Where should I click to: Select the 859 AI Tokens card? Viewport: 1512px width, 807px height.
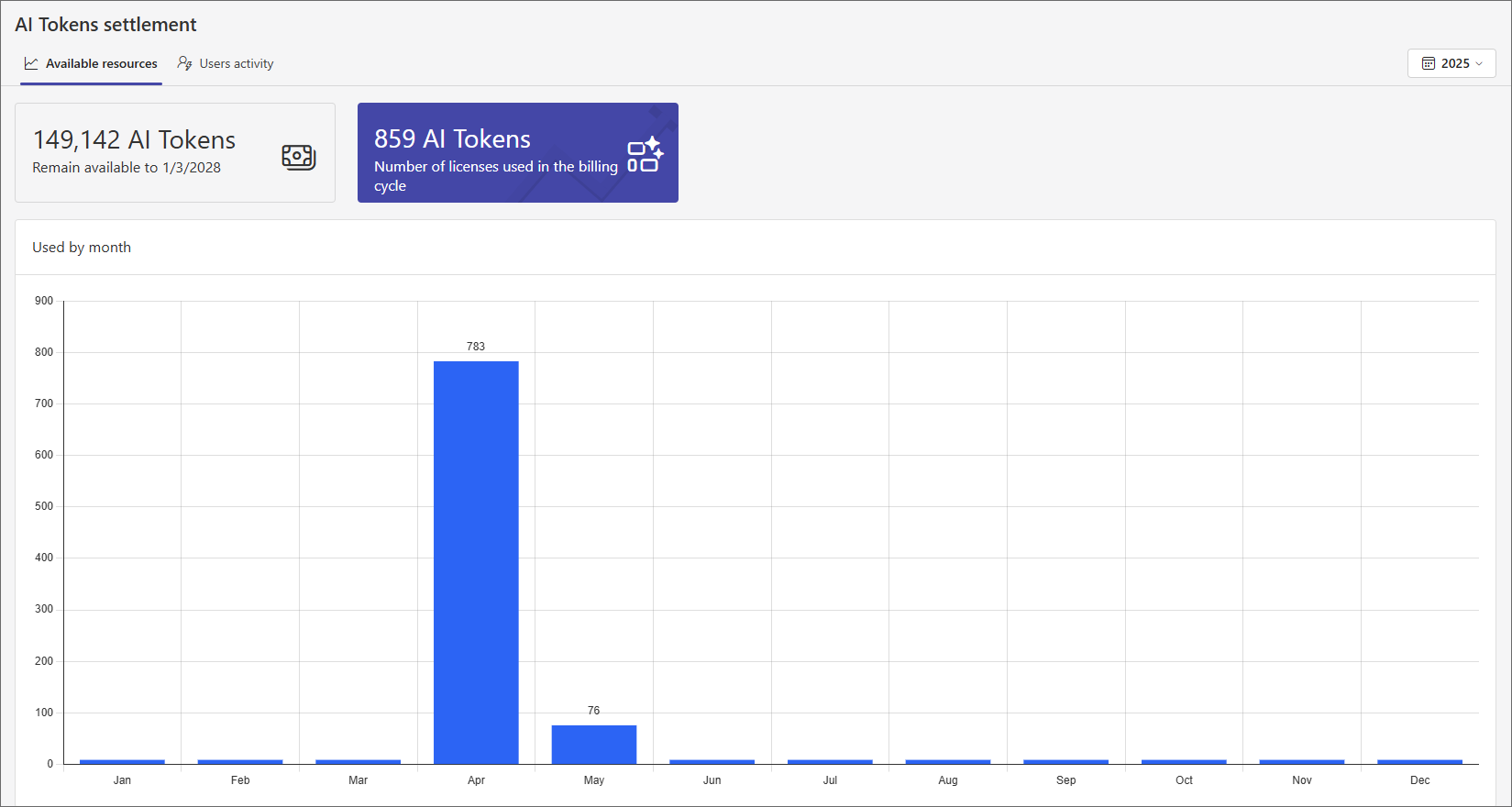tap(518, 152)
